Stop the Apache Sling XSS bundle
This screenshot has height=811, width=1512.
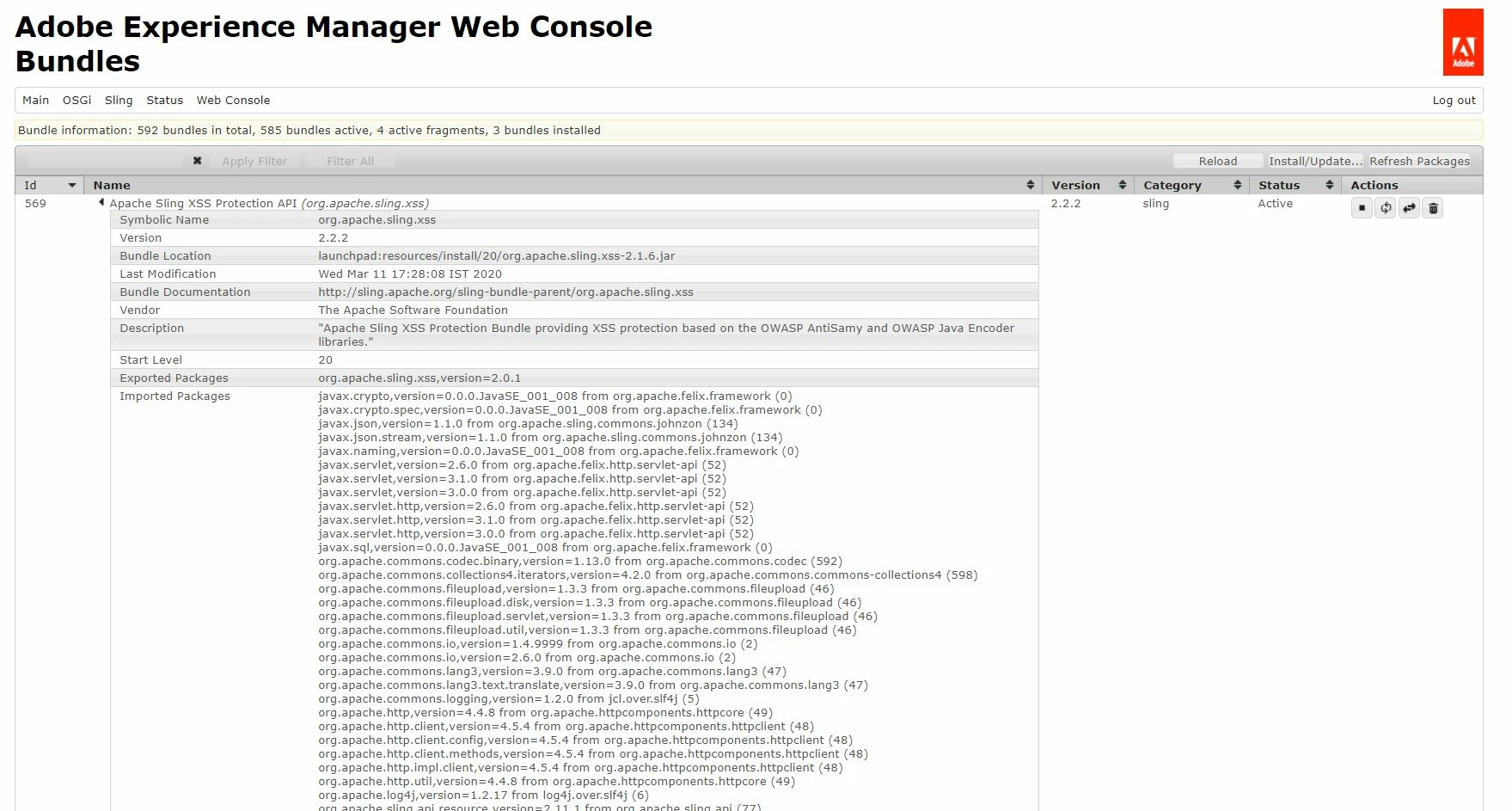pos(1362,208)
